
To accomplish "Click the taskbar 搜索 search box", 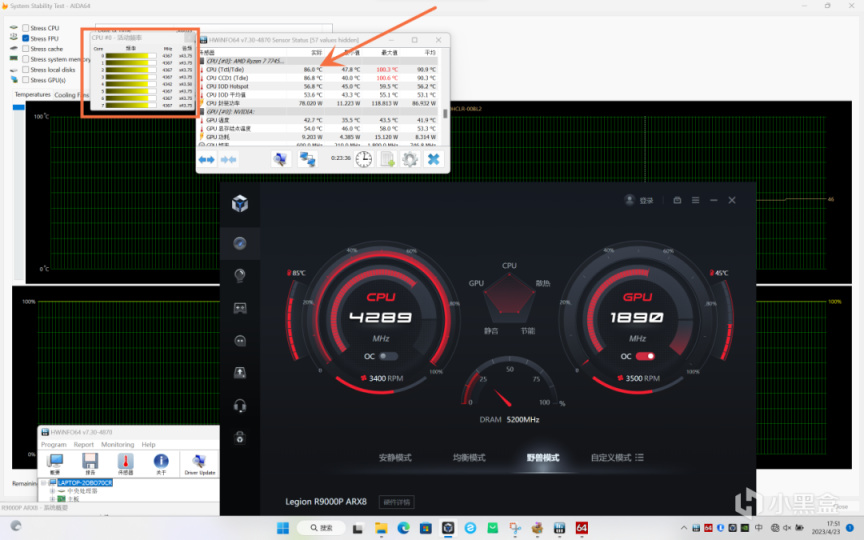I will [321, 528].
